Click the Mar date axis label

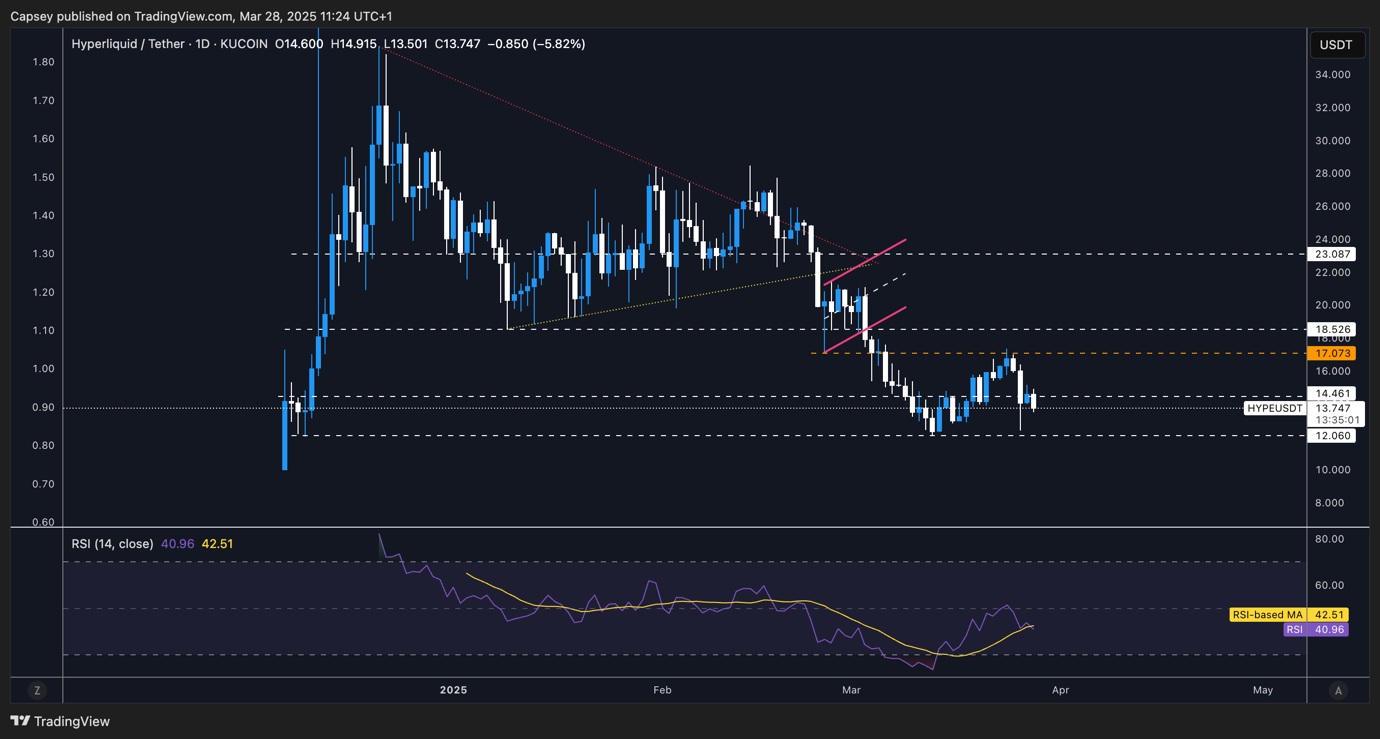click(x=851, y=690)
